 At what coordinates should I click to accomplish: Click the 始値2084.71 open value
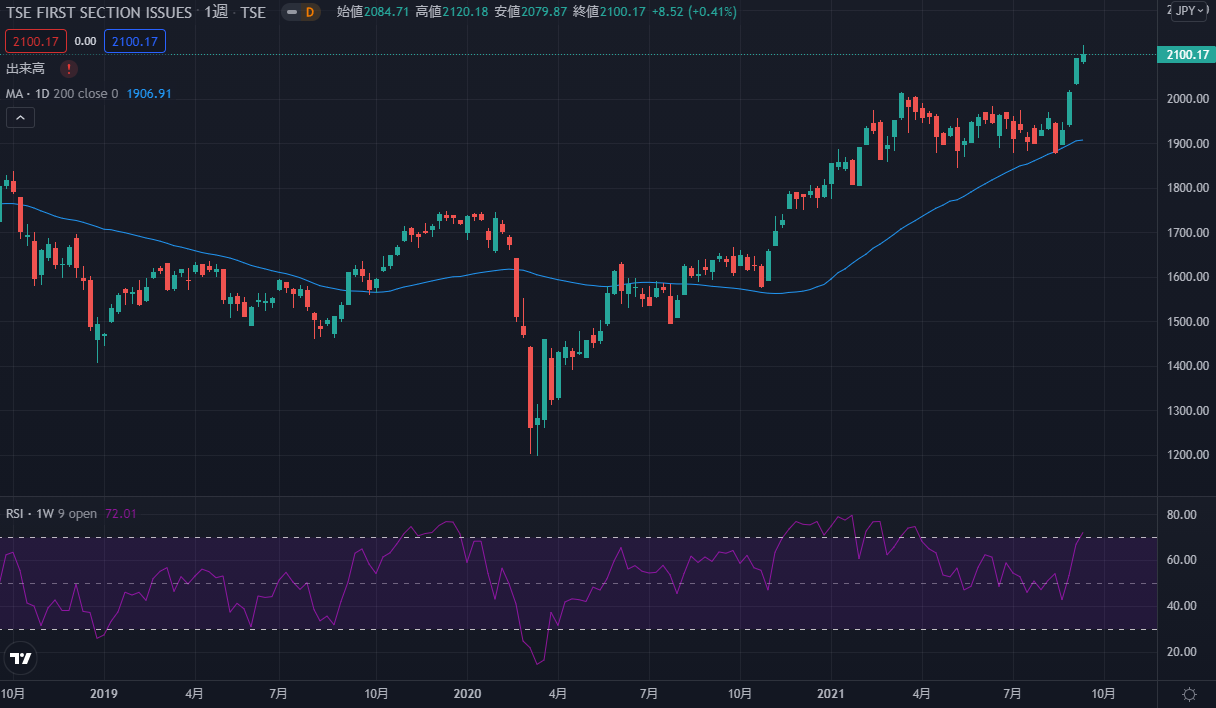pyautogui.click(x=373, y=13)
